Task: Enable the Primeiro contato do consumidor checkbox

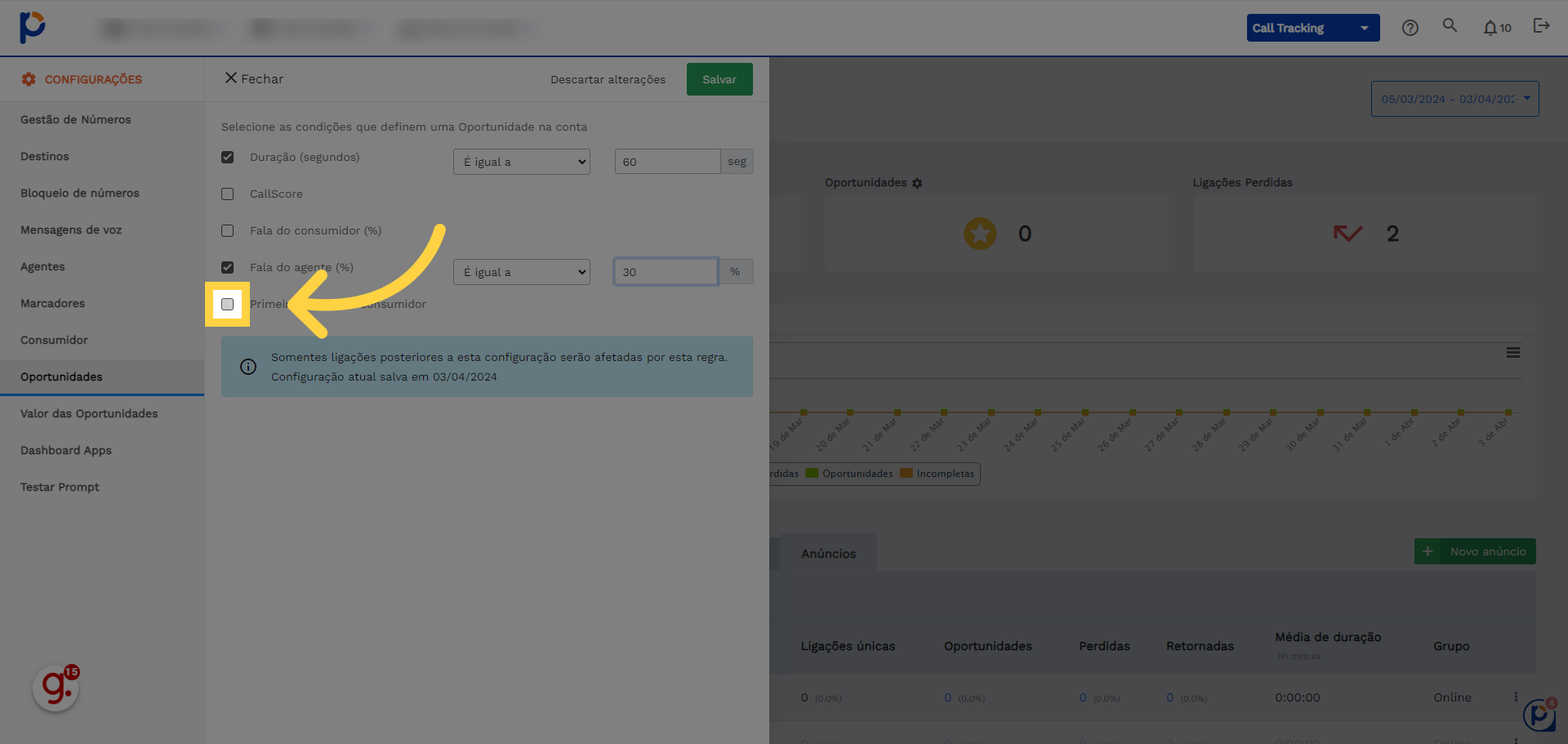Action: (x=227, y=304)
